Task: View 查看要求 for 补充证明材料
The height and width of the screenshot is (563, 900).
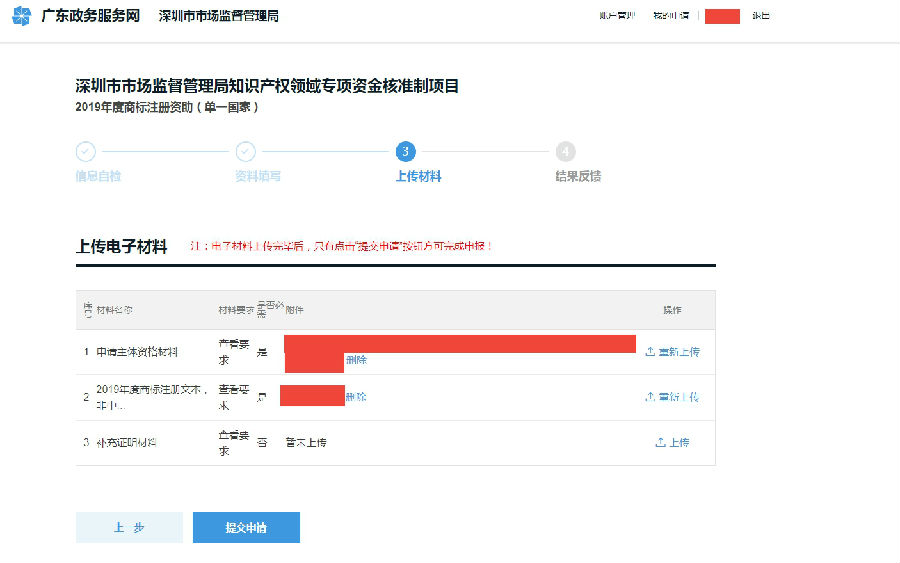Action: (230, 442)
